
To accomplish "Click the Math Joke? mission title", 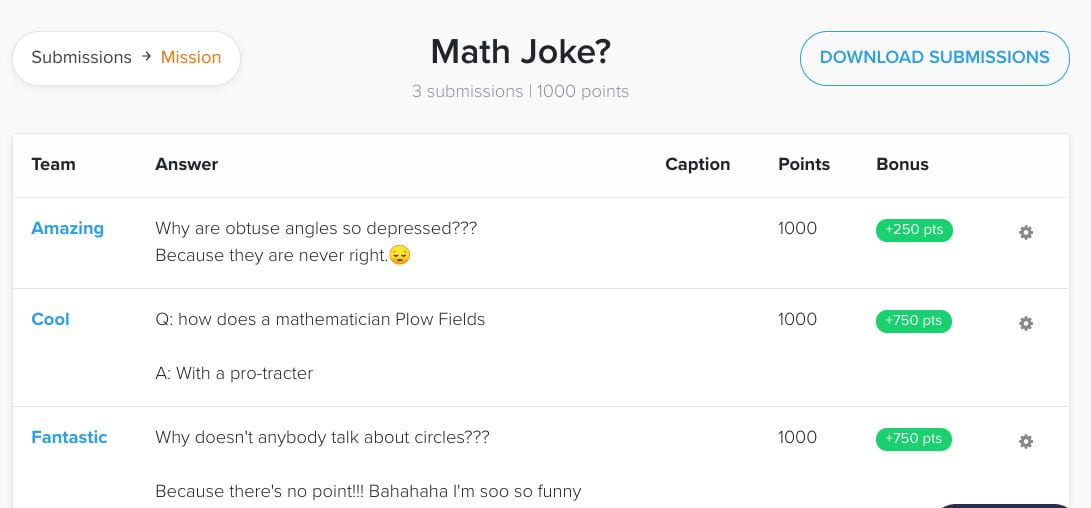I will pyautogui.click(x=520, y=52).
